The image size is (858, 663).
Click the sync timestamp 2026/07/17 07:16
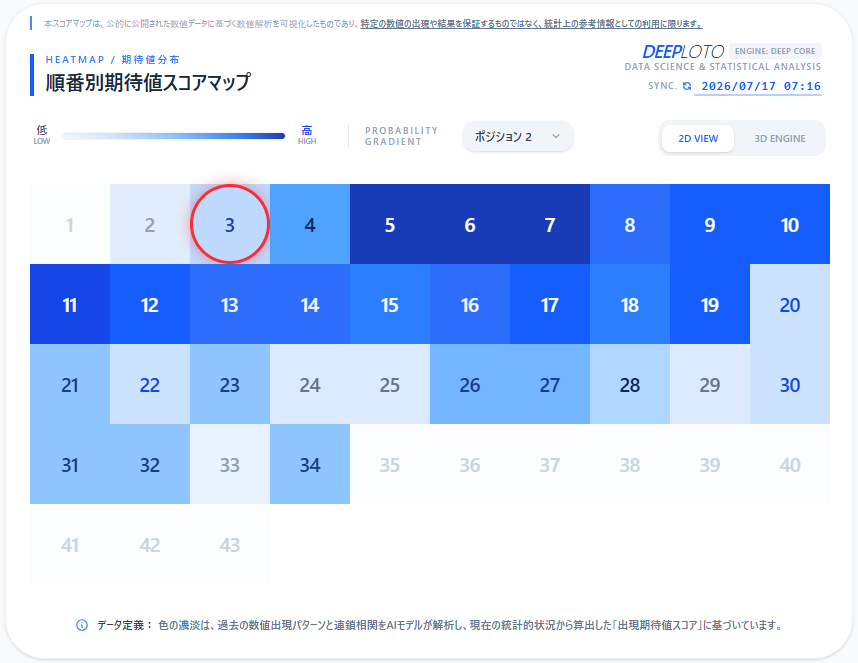point(761,86)
